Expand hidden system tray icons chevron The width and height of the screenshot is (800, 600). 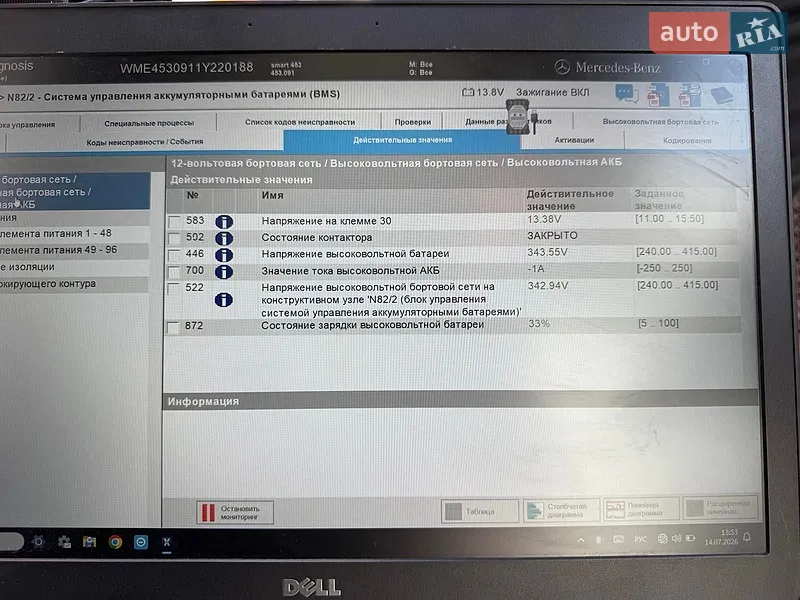pyautogui.click(x=581, y=540)
